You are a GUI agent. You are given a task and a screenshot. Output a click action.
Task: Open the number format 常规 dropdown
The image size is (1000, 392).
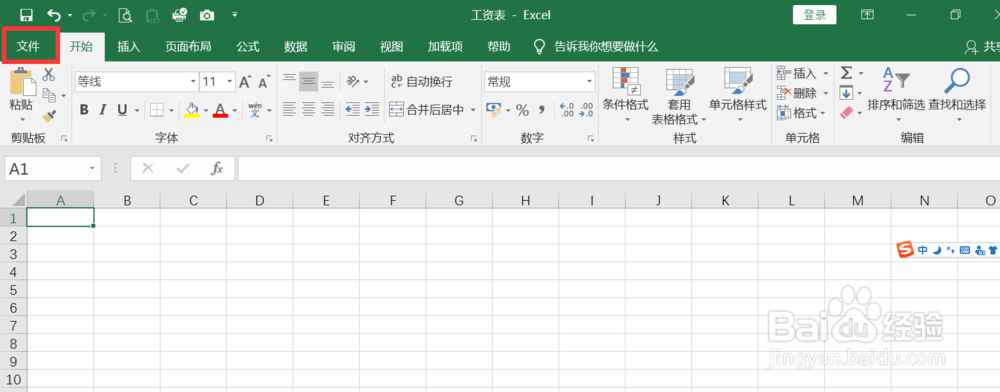(589, 82)
